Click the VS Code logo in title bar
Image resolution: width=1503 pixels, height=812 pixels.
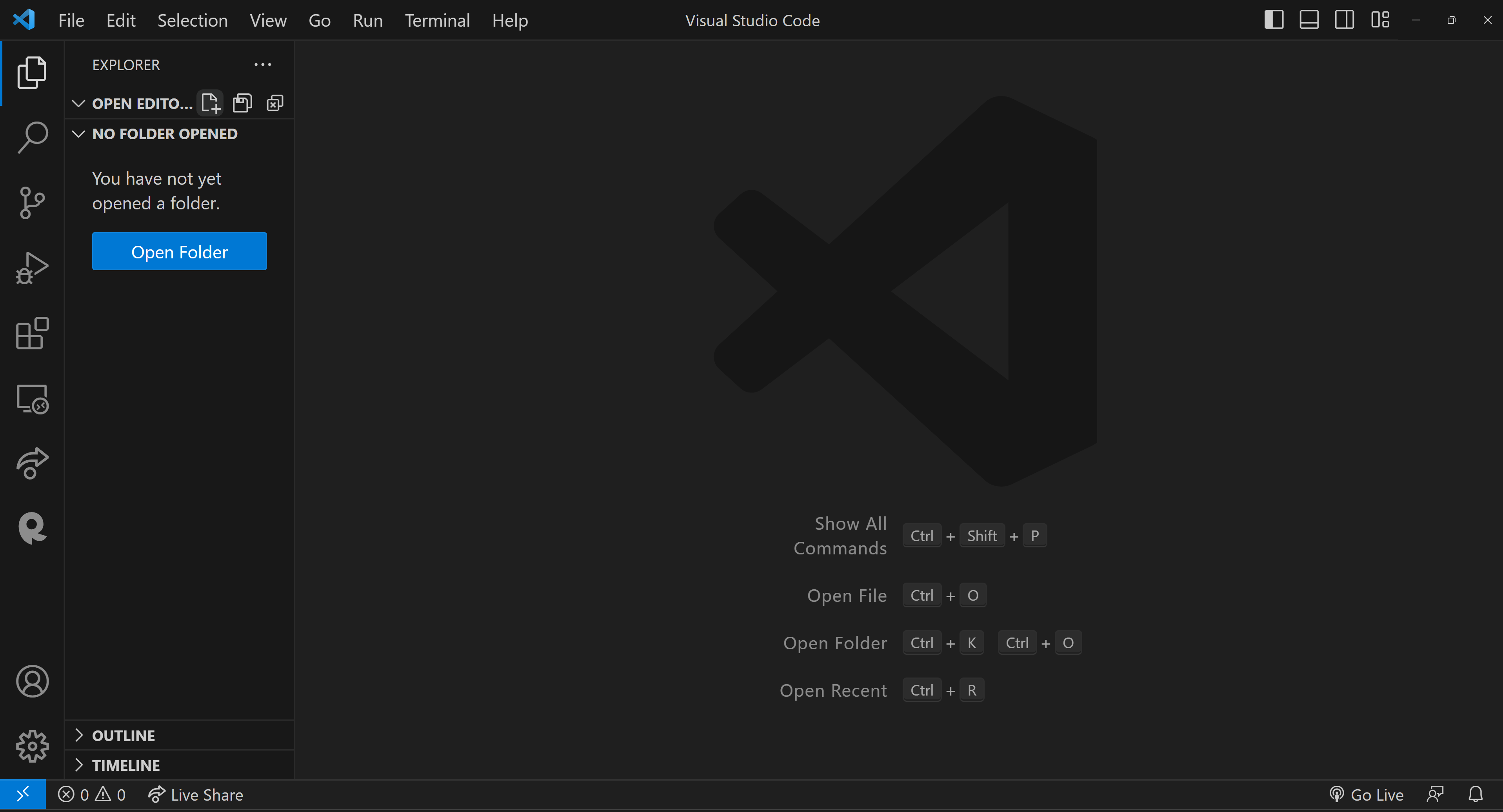click(x=24, y=20)
